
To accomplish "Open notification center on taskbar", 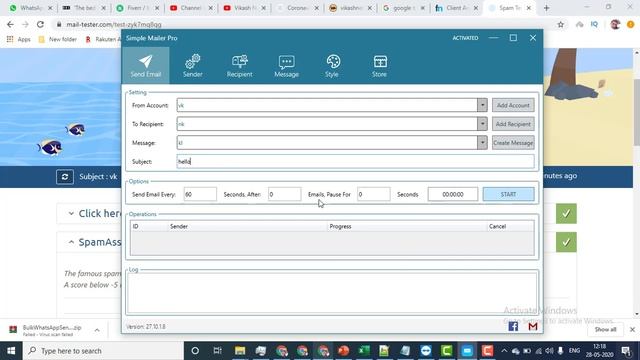I will (x=626, y=351).
